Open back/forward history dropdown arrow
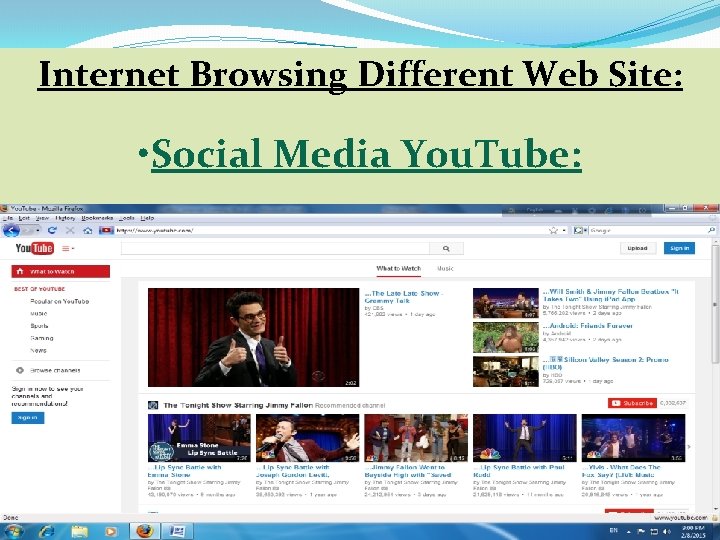 [x=38, y=230]
